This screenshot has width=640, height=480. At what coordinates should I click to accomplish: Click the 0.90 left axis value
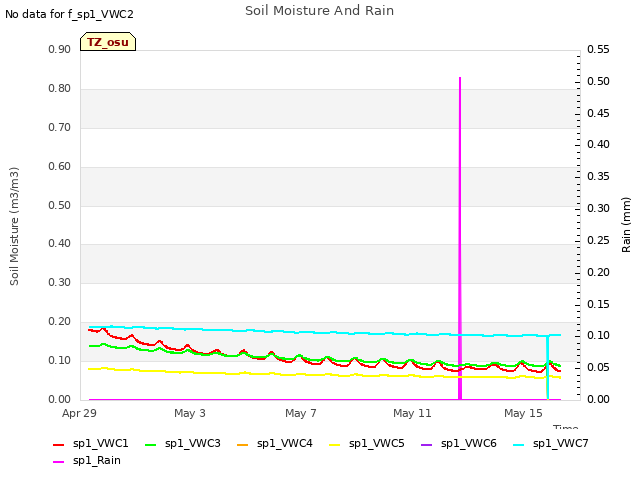click(60, 50)
